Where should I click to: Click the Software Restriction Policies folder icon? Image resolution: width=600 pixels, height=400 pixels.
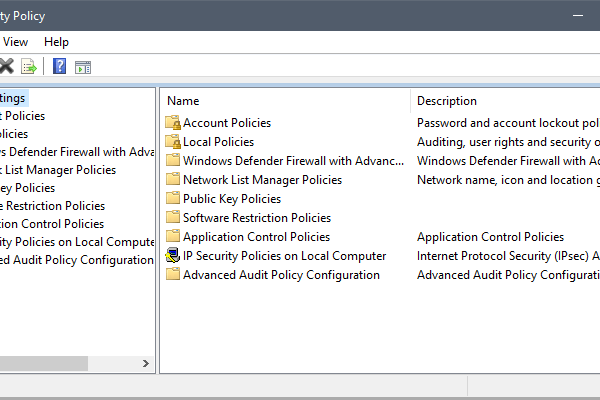tap(173, 217)
